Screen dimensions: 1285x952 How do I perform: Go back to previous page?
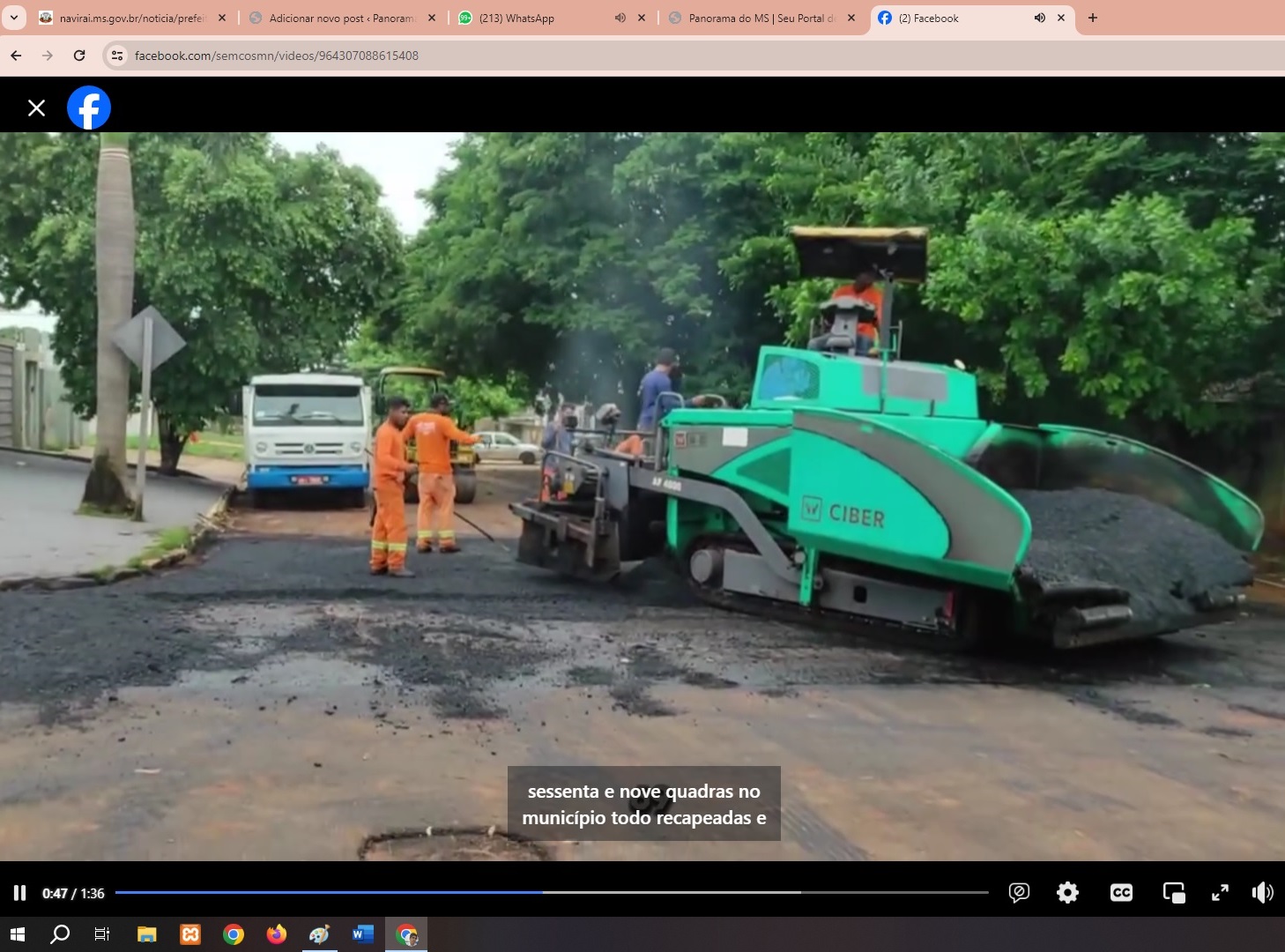[x=16, y=56]
